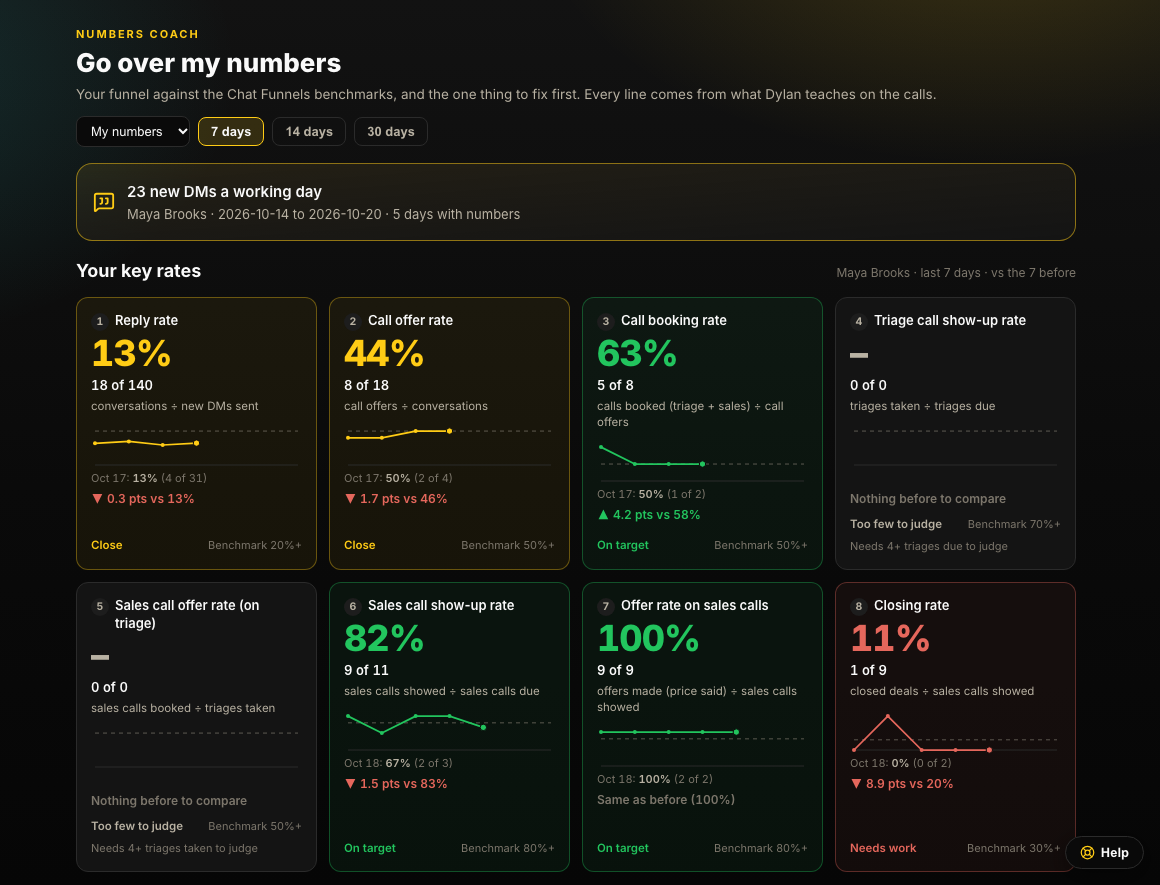The height and width of the screenshot is (885, 1160).
Task: Click the Reply rate card title
Action: pyautogui.click(x=146, y=320)
